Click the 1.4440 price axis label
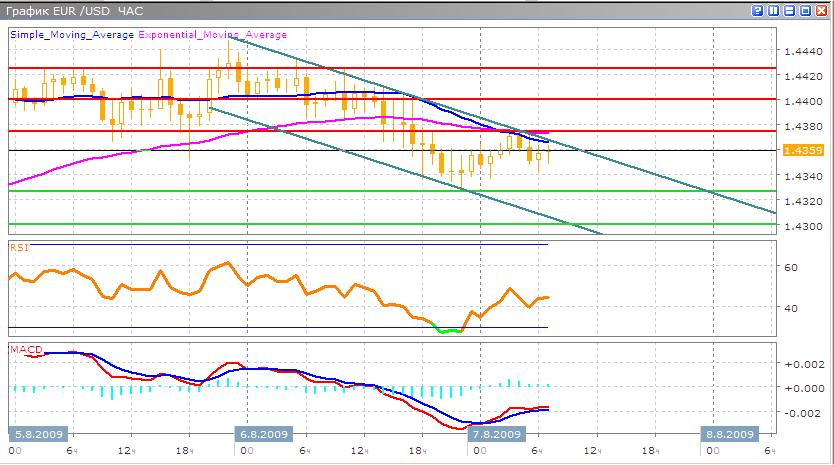The image size is (834, 466). [x=803, y=51]
